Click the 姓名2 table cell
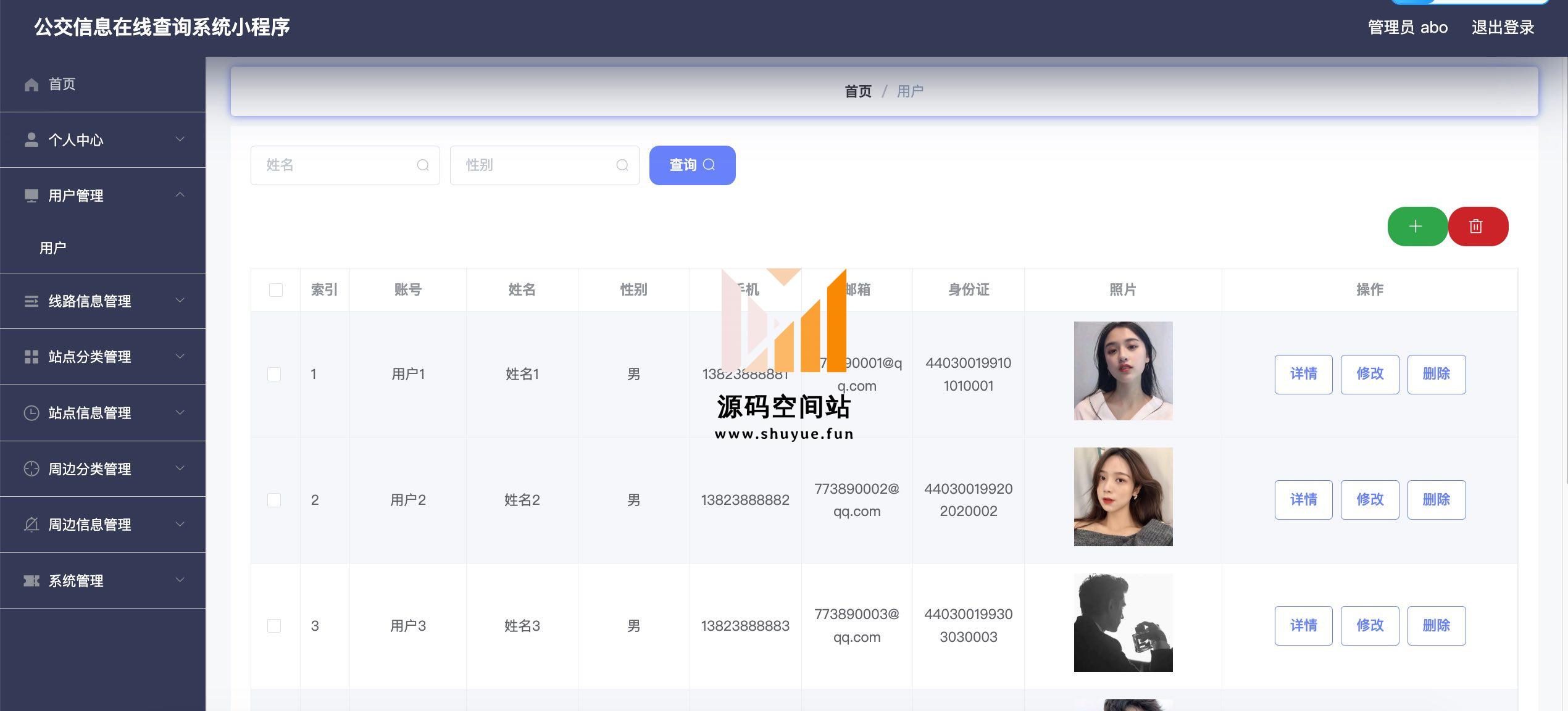 (x=522, y=500)
